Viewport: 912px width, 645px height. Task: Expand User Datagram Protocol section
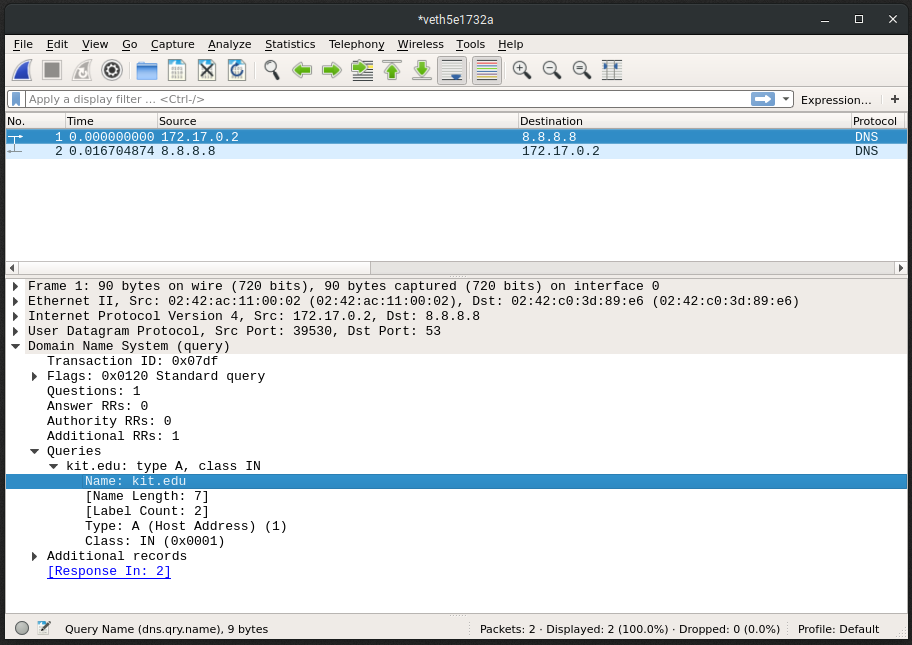pyautogui.click(x=16, y=332)
